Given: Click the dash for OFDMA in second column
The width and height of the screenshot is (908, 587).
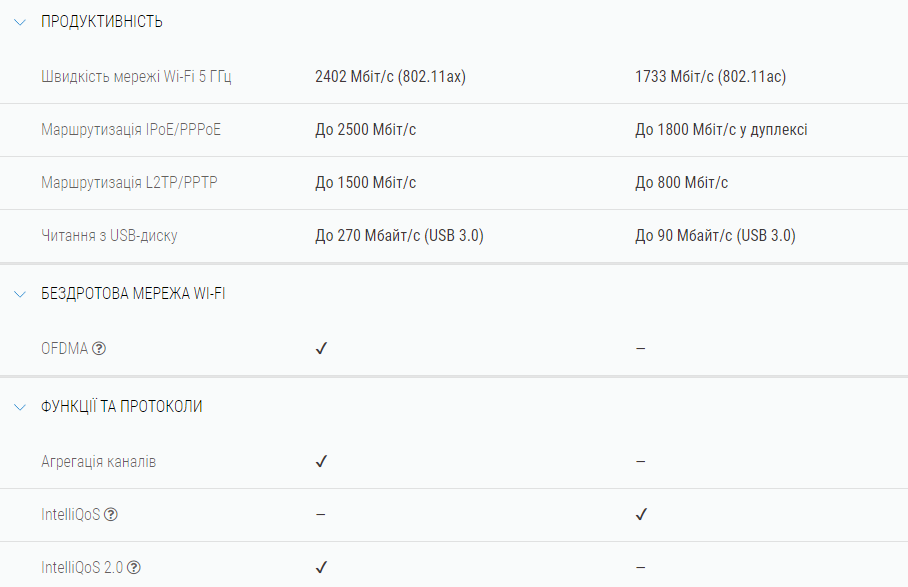Looking at the screenshot, I should [640, 349].
